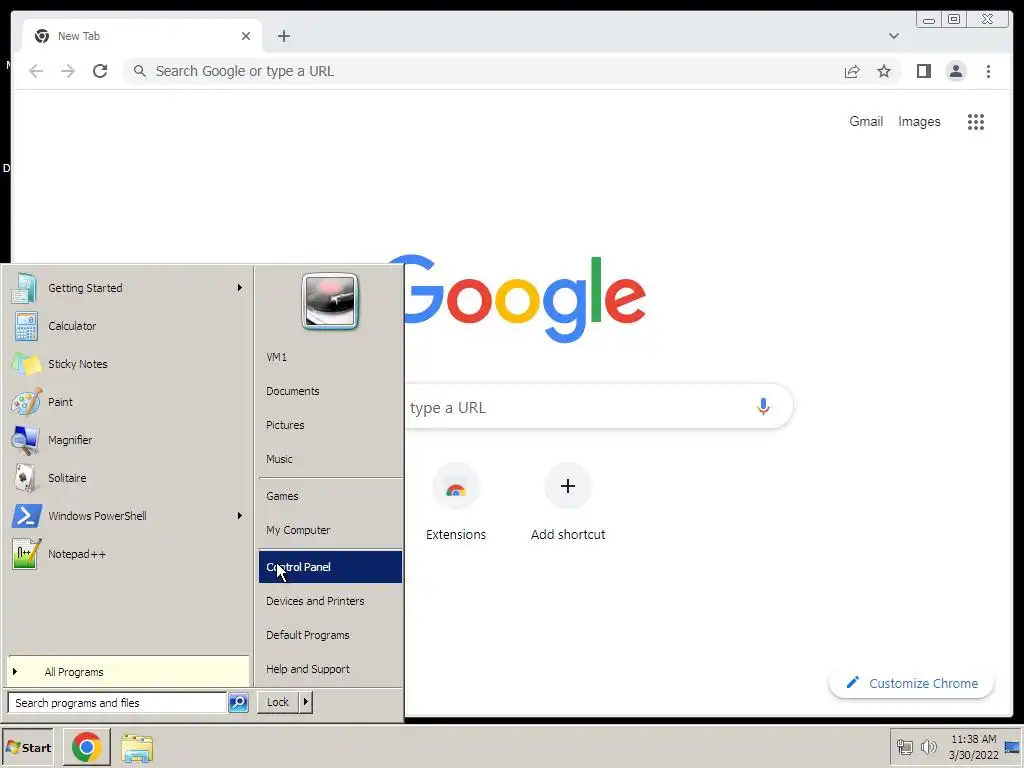Click the user account picture in Start menu
1024x768 pixels.
coord(330,301)
